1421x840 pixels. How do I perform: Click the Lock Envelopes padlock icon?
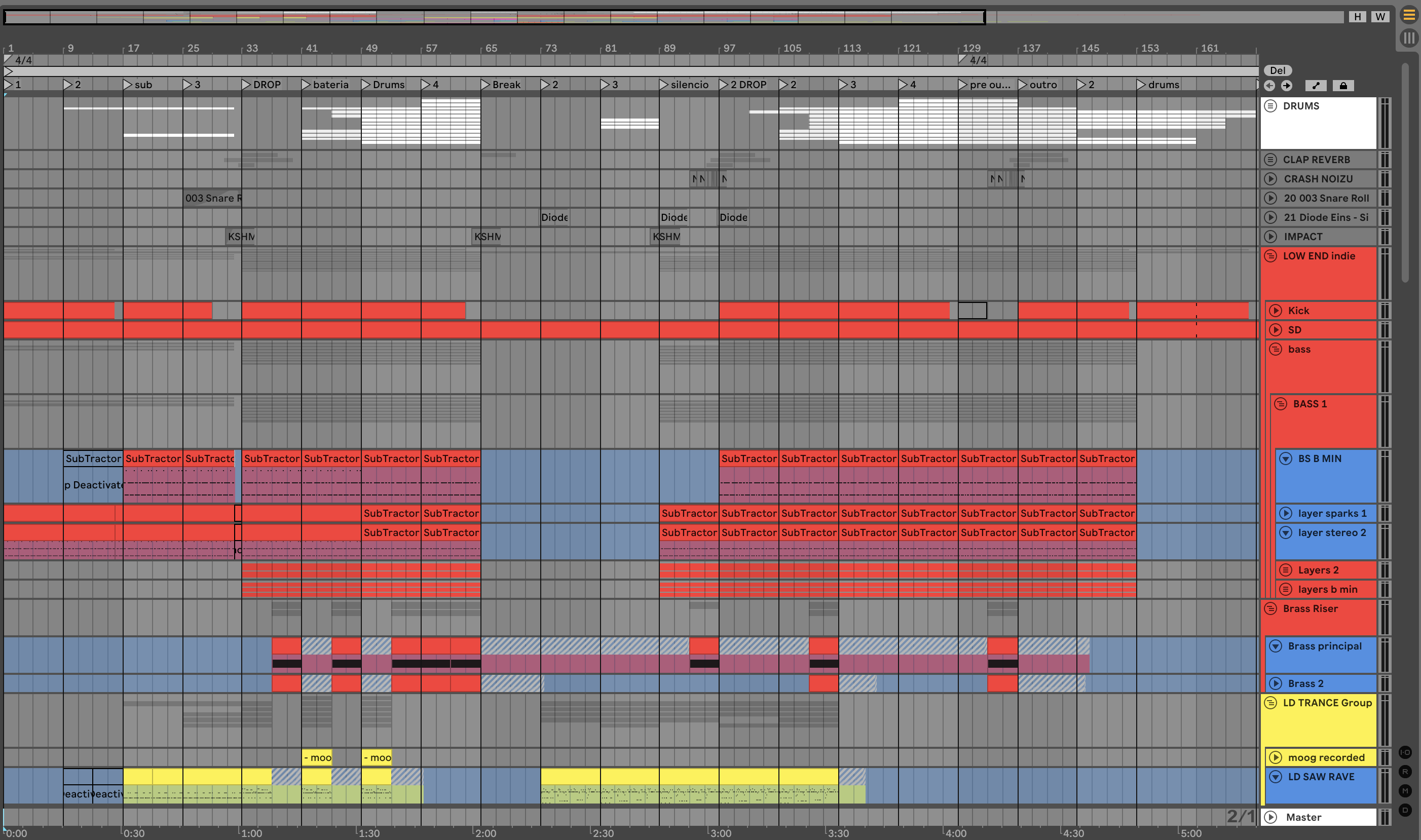[x=1343, y=86]
